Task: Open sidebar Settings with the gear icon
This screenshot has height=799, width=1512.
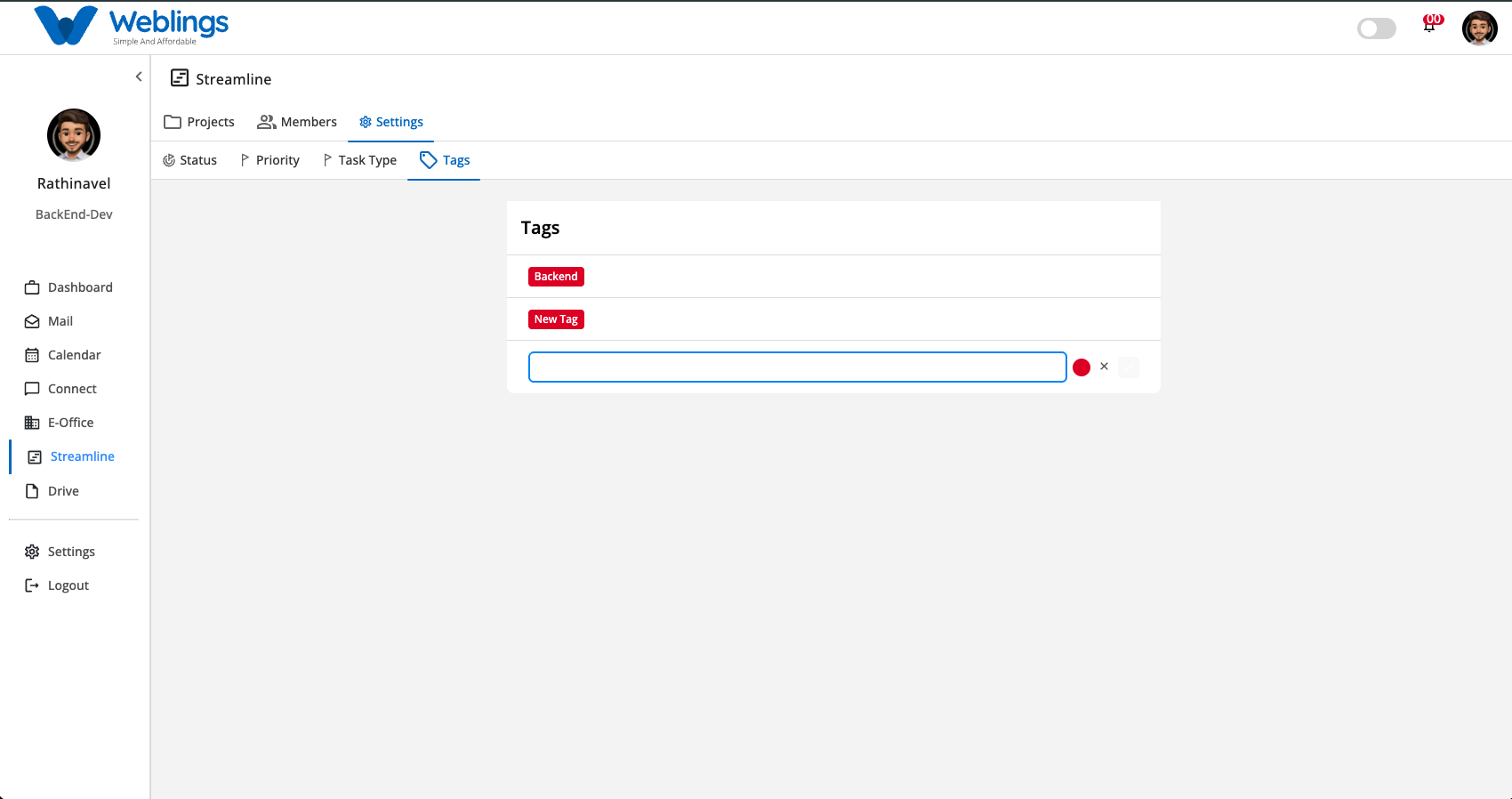Action: click(x=60, y=552)
